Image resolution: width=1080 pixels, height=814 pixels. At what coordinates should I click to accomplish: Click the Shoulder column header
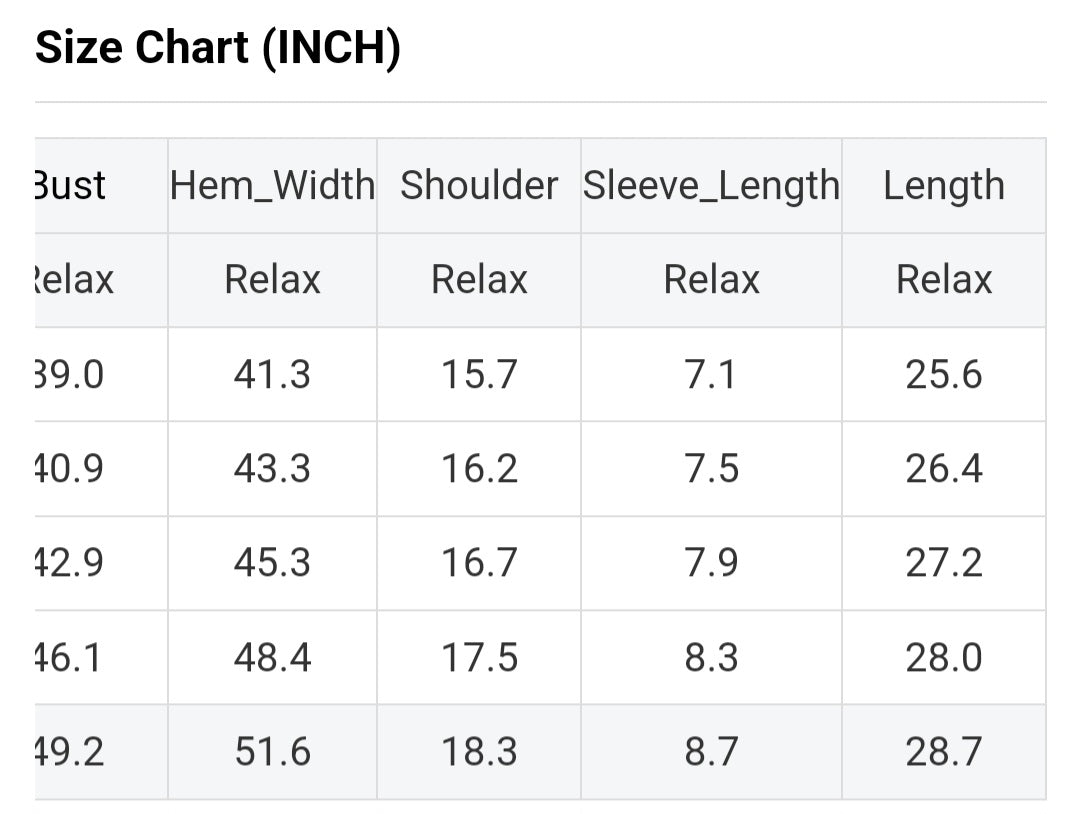pyautogui.click(x=479, y=186)
